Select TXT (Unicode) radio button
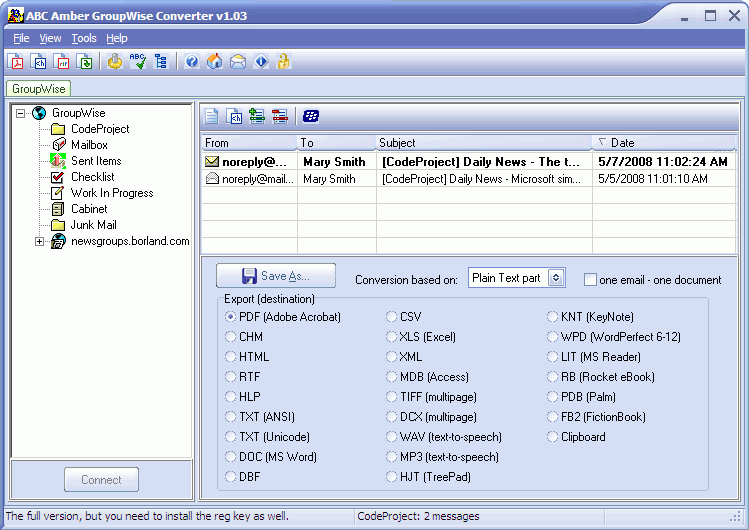The height and width of the screenshot is (530, 749). click(x=231, y=437)
